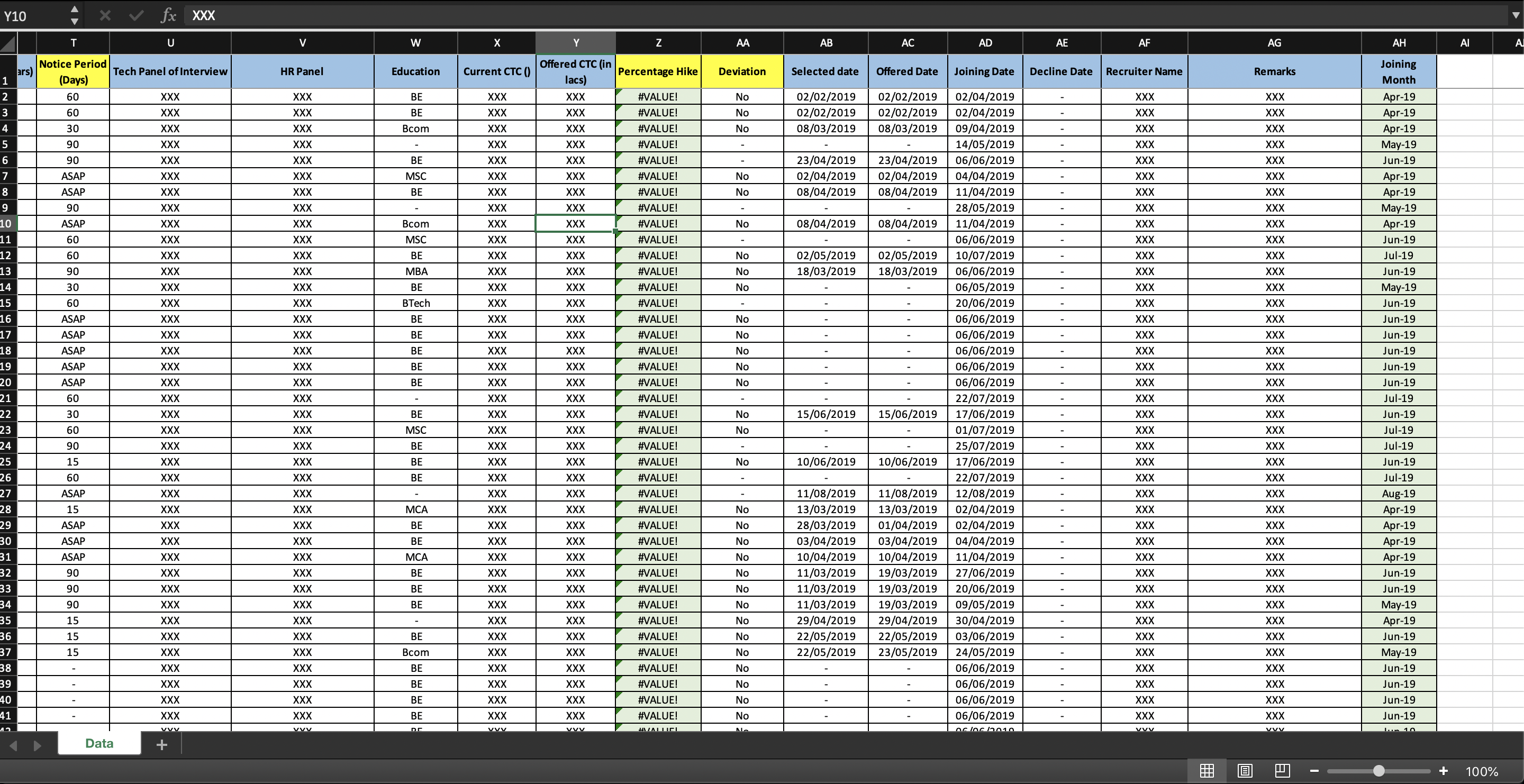Select column AH header
Image resolution: width=1524 pixels, height=784 pixels.
click(1399, 42)
